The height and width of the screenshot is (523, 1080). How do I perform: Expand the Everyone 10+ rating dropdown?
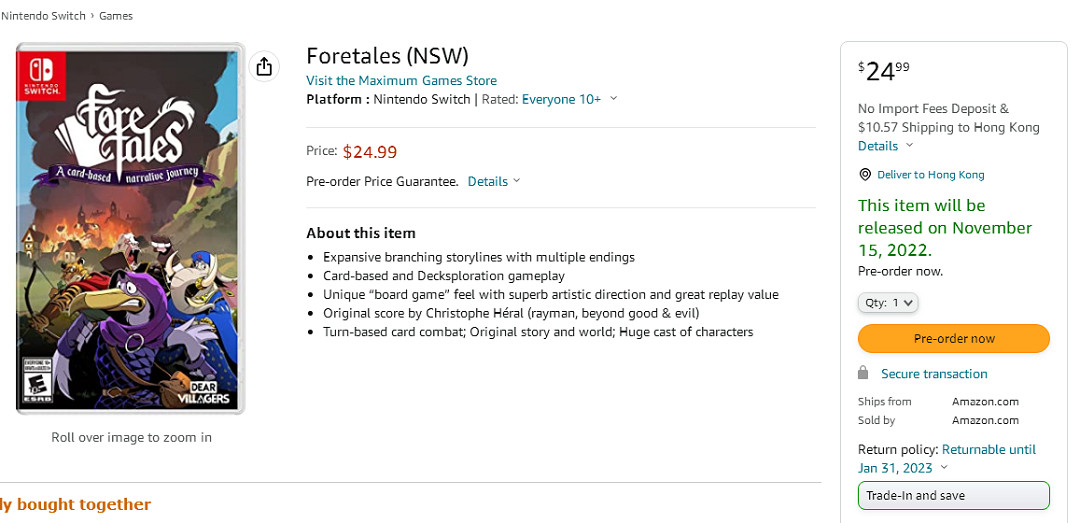613,99
